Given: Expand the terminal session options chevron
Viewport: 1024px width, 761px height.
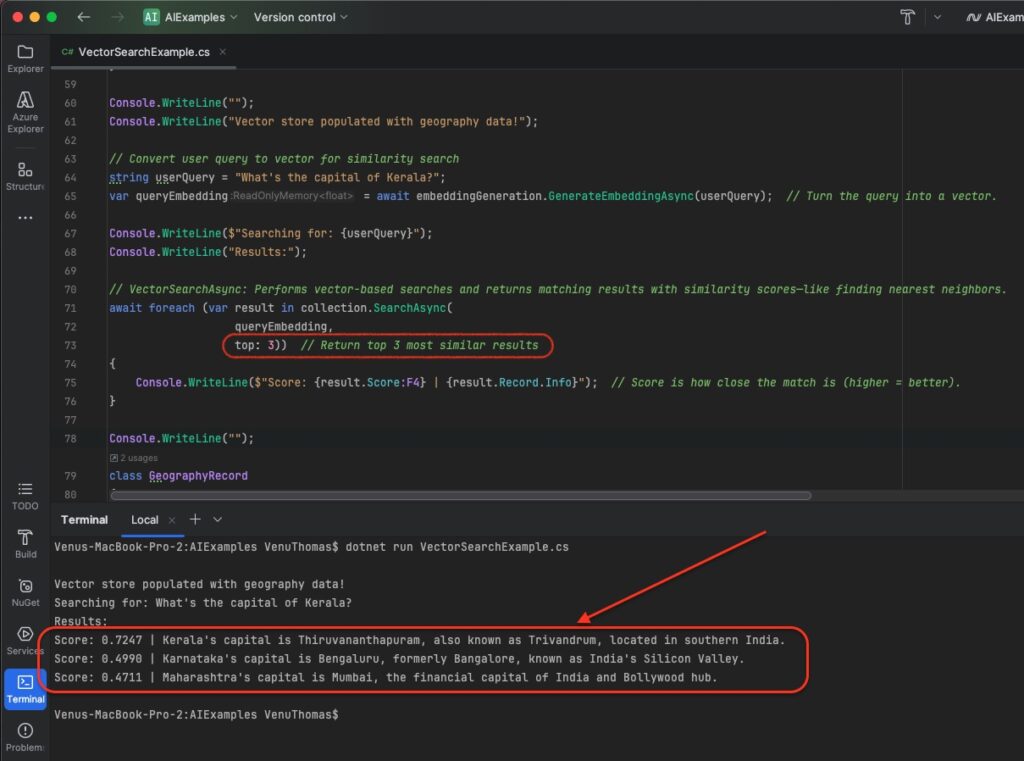Looking at the screenshot, I should pyautogui.click(x=218, y=520).
